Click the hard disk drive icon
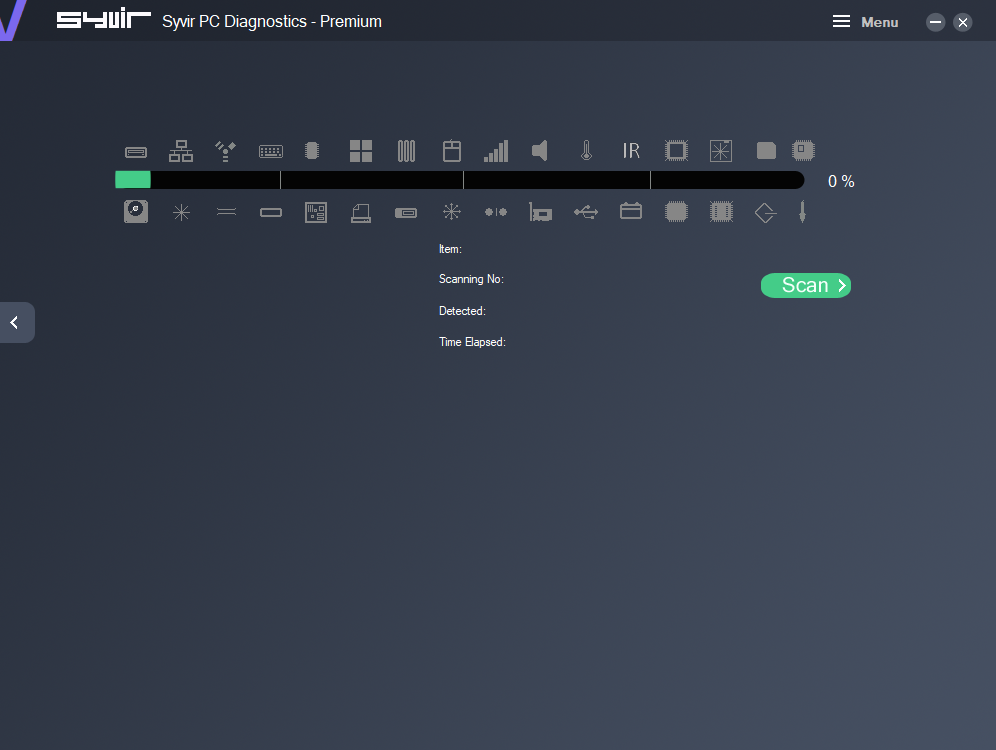The image size is (996, 750). pos(136,211)
